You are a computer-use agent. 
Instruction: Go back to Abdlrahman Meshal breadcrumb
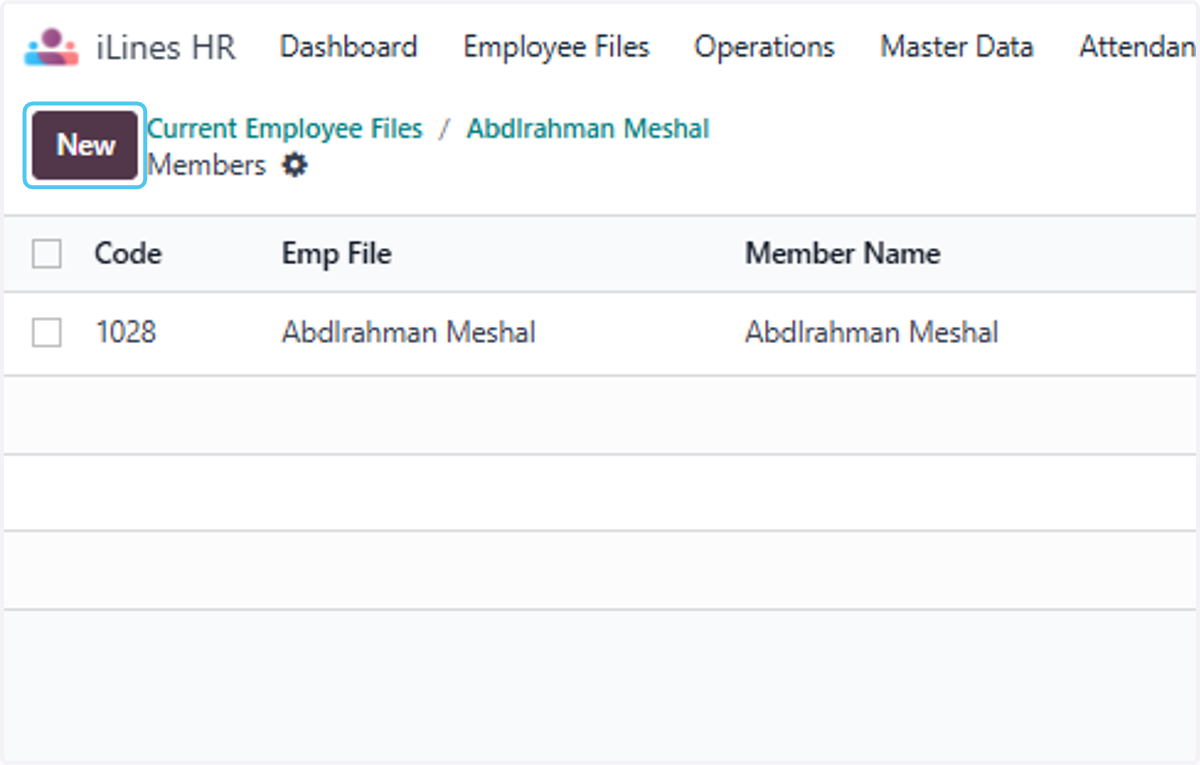click(588, 129)
